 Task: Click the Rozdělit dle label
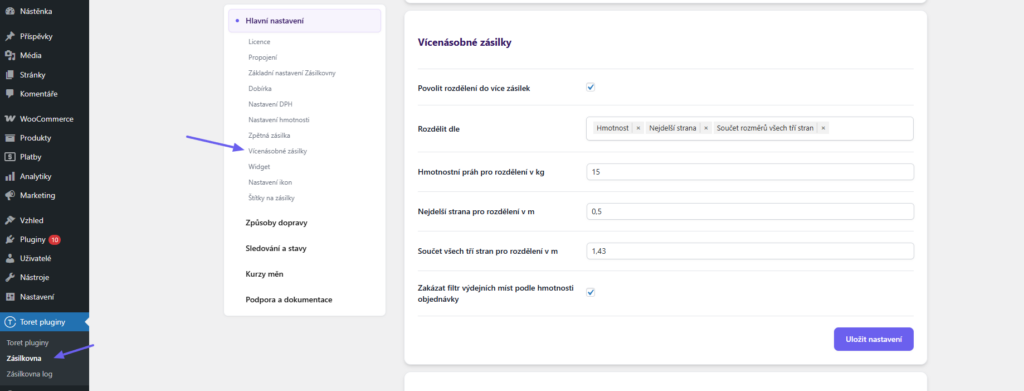439,129
